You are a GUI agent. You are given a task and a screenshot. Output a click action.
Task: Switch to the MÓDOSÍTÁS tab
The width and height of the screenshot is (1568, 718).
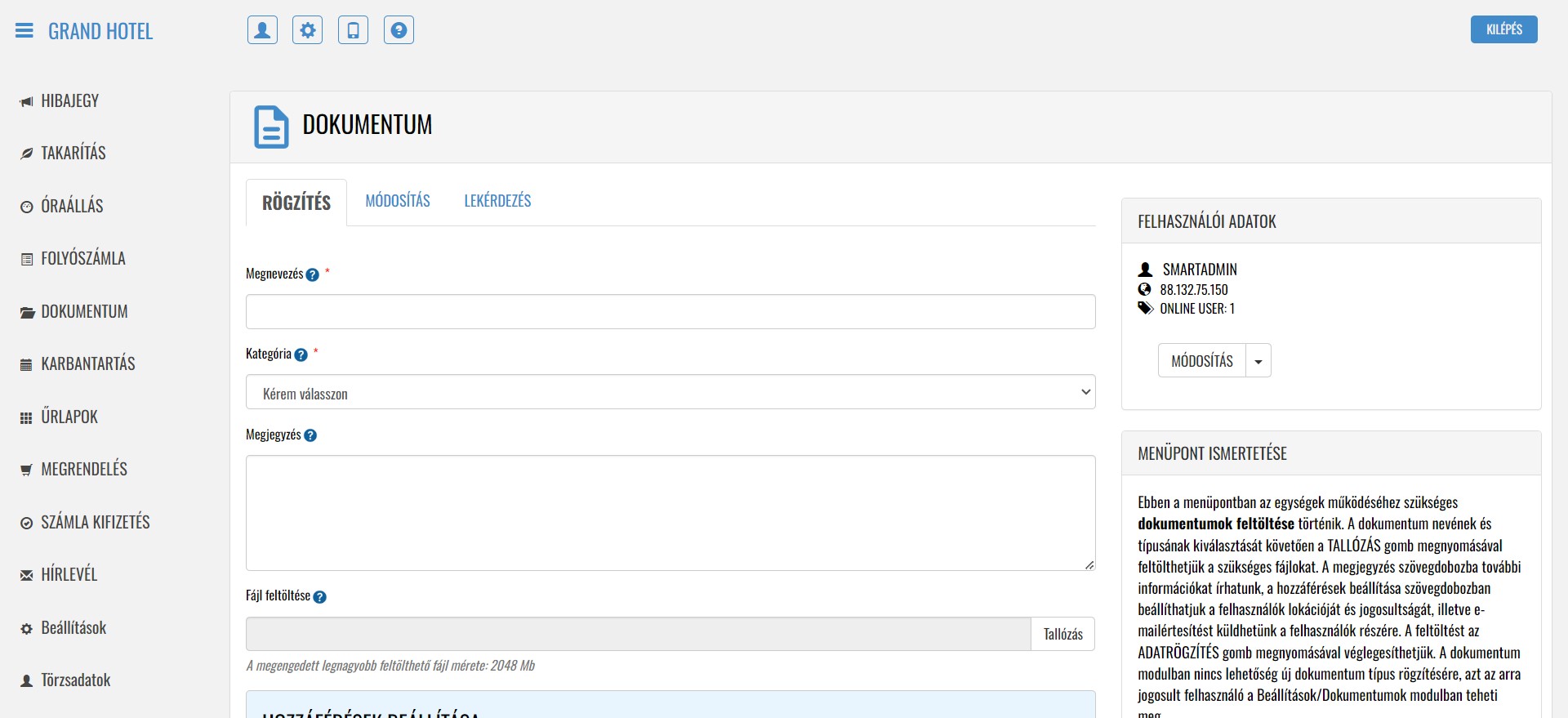pos(398,201)
